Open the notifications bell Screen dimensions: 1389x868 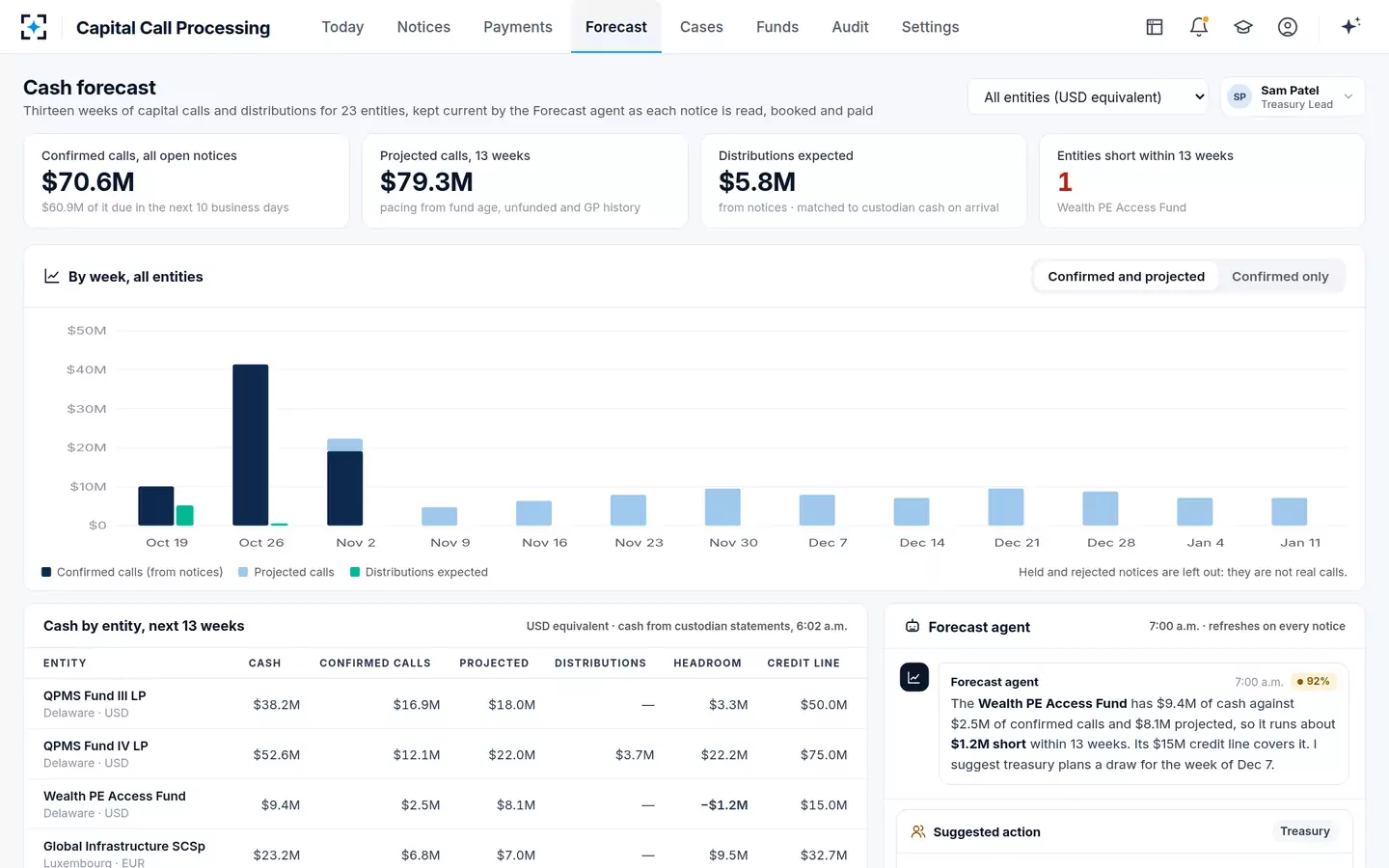tap(1199, 27)
